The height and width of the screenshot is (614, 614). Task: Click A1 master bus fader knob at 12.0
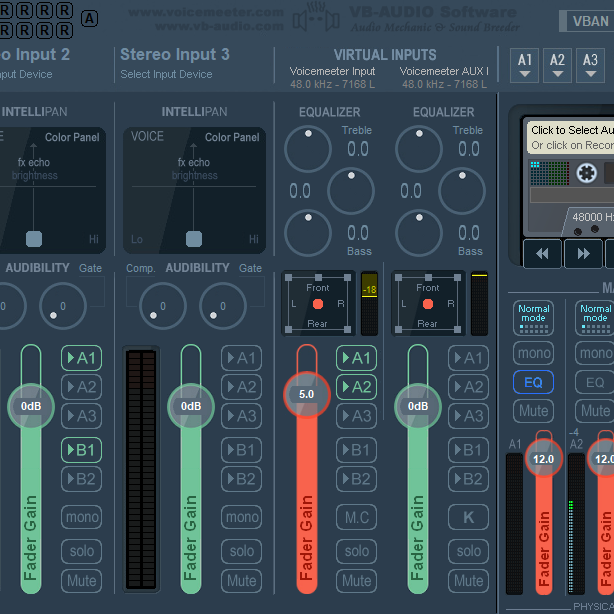(x=544, y=459)
